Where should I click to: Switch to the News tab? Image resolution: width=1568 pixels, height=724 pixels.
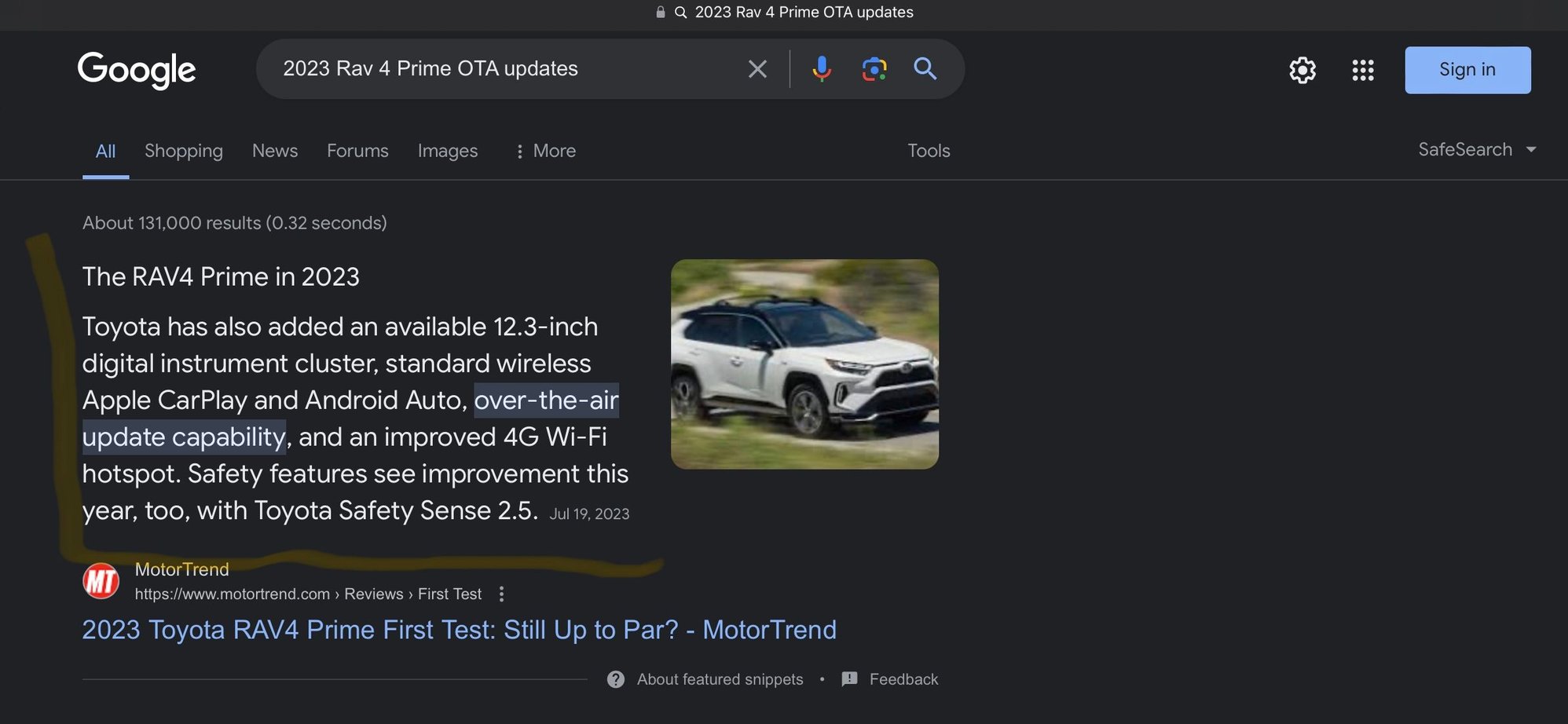pyautogui.click(x=274, y=151)
